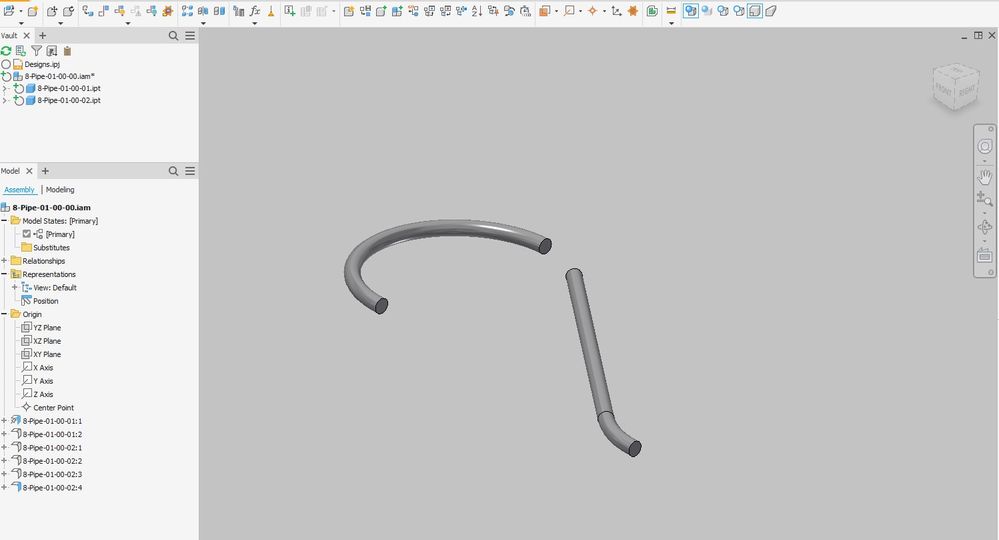Open the Vault panel search magnifier
The width and height of the screenshot is (999, 540).
point(173,36)
